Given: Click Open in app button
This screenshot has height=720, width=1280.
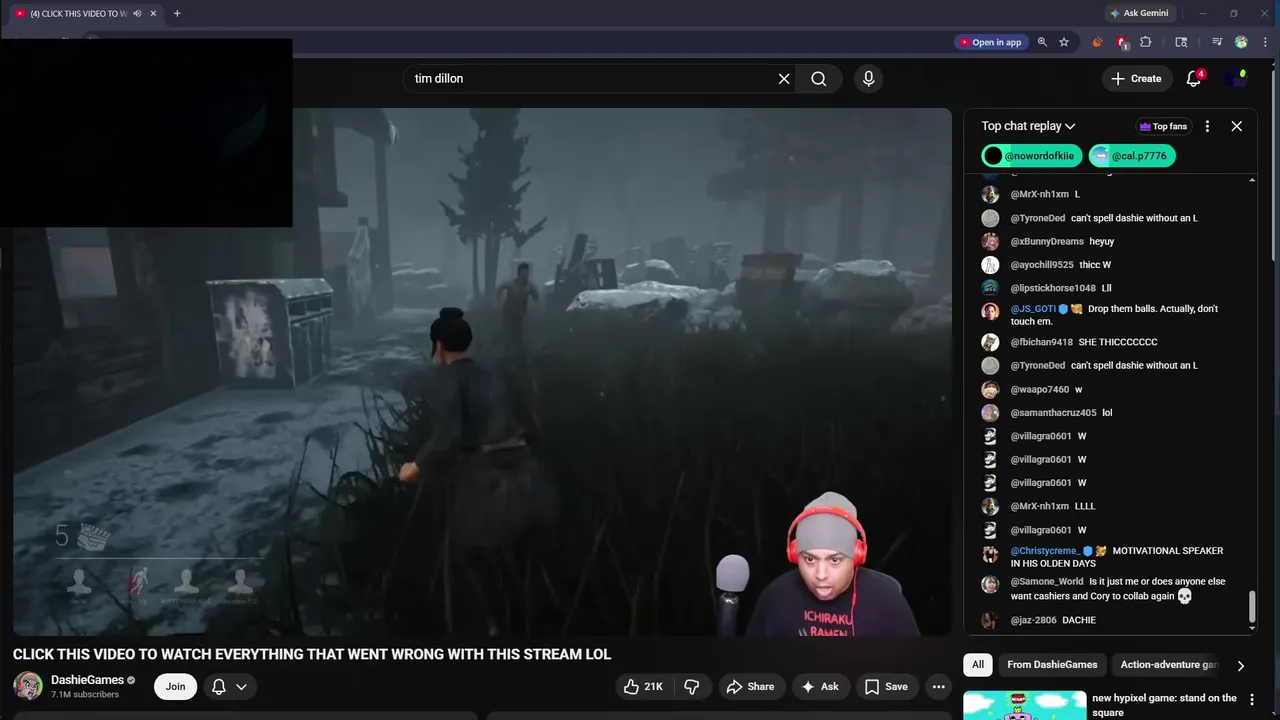Looking at the screenshot, I should 990,42.
